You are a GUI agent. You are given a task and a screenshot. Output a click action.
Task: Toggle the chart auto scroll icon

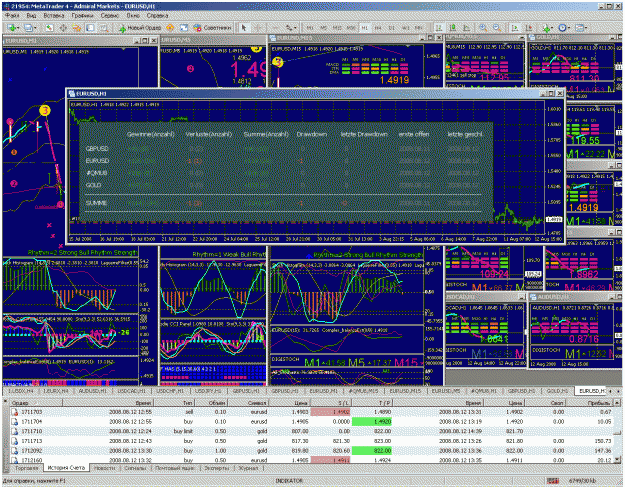515,27
